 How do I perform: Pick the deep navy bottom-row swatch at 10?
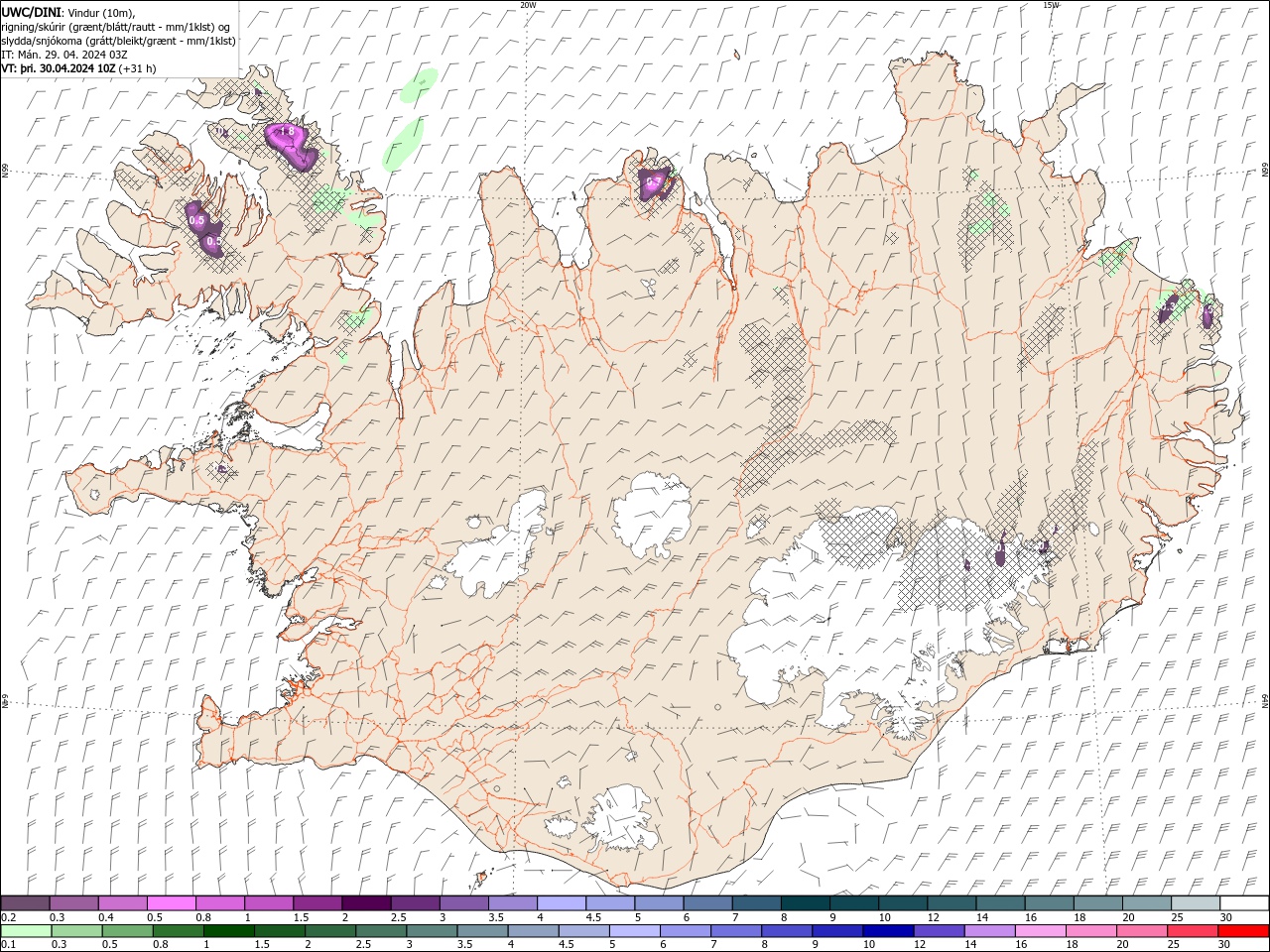887,931
